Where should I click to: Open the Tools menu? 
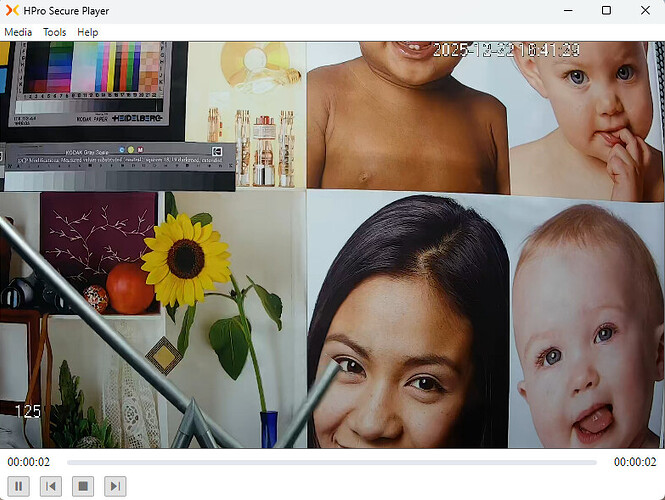click(x=54, y=32)
